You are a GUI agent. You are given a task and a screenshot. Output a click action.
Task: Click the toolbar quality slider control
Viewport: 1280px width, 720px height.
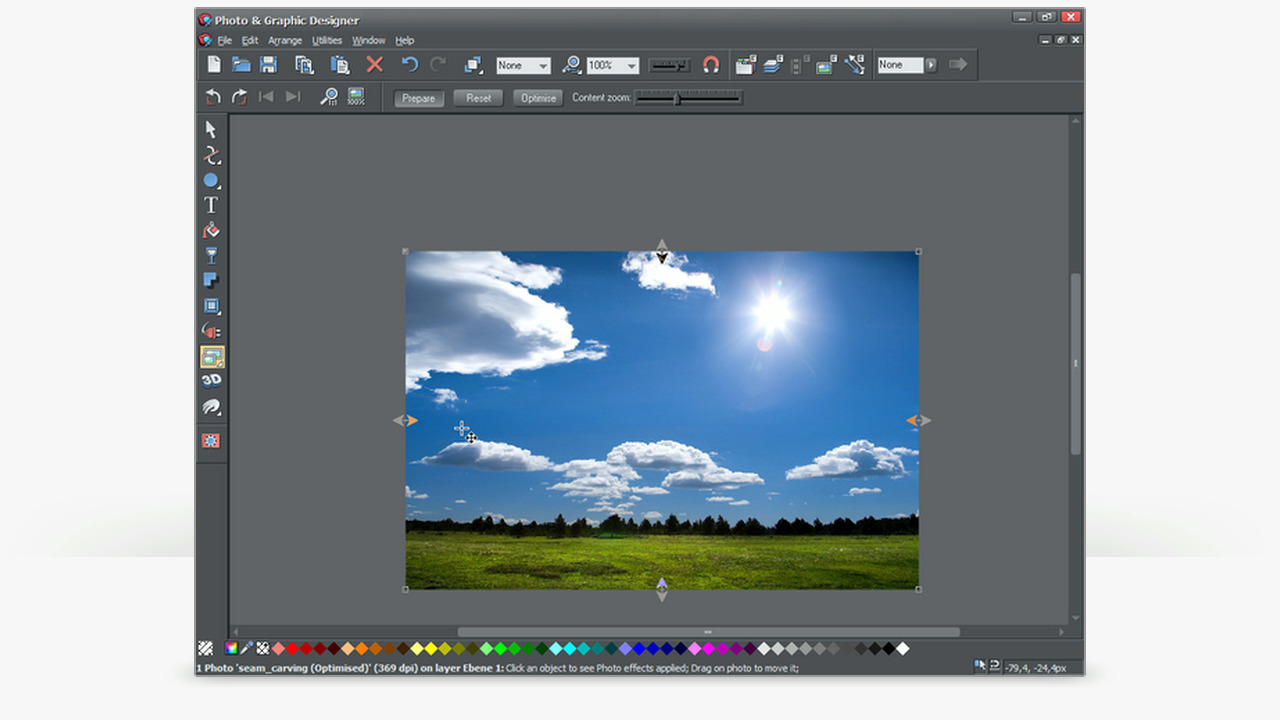pos(669,65)
